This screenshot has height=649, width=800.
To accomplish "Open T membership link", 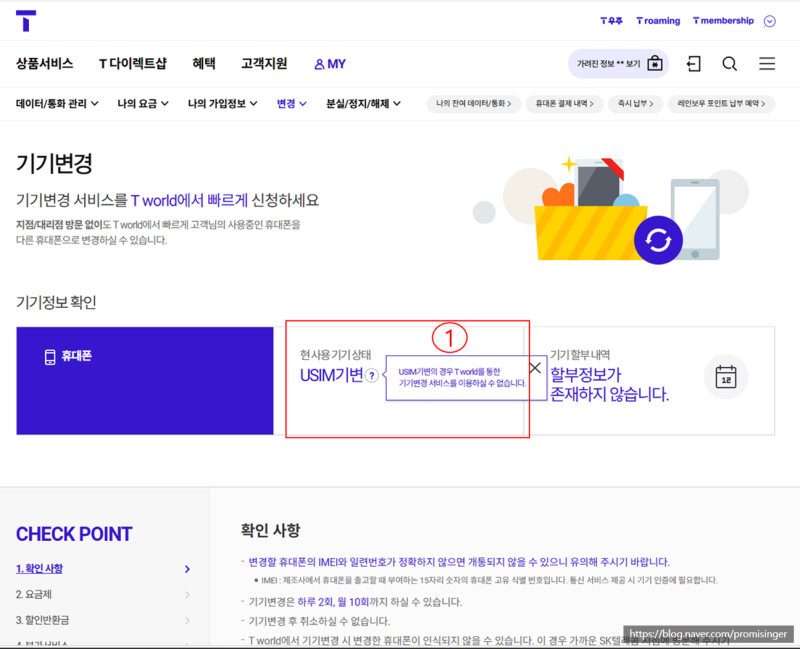I will (x=723, y=21).
